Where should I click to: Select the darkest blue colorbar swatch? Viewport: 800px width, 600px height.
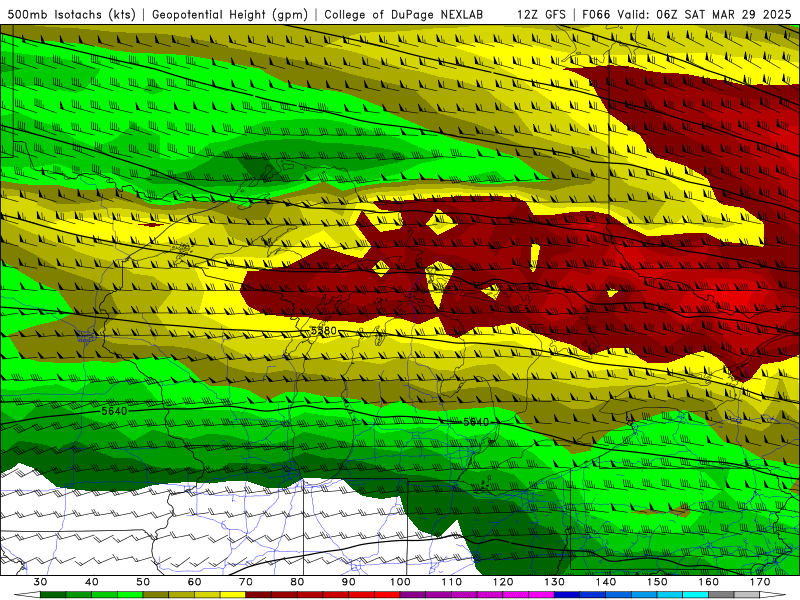(x=567, y=594)
